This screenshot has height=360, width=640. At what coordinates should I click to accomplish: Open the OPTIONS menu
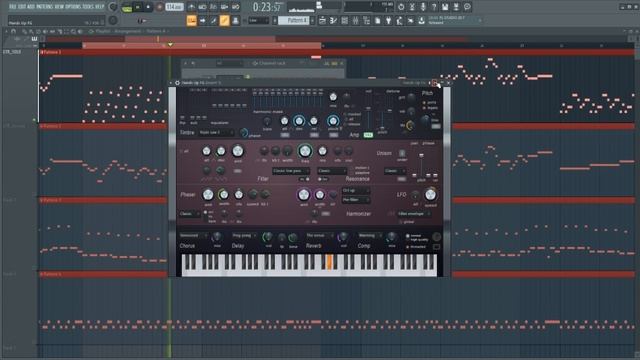pos(73,7)
